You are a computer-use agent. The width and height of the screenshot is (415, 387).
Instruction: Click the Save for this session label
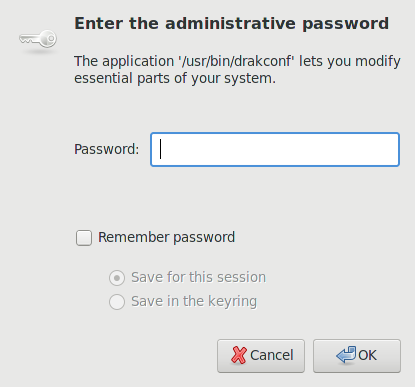[198, 277]
